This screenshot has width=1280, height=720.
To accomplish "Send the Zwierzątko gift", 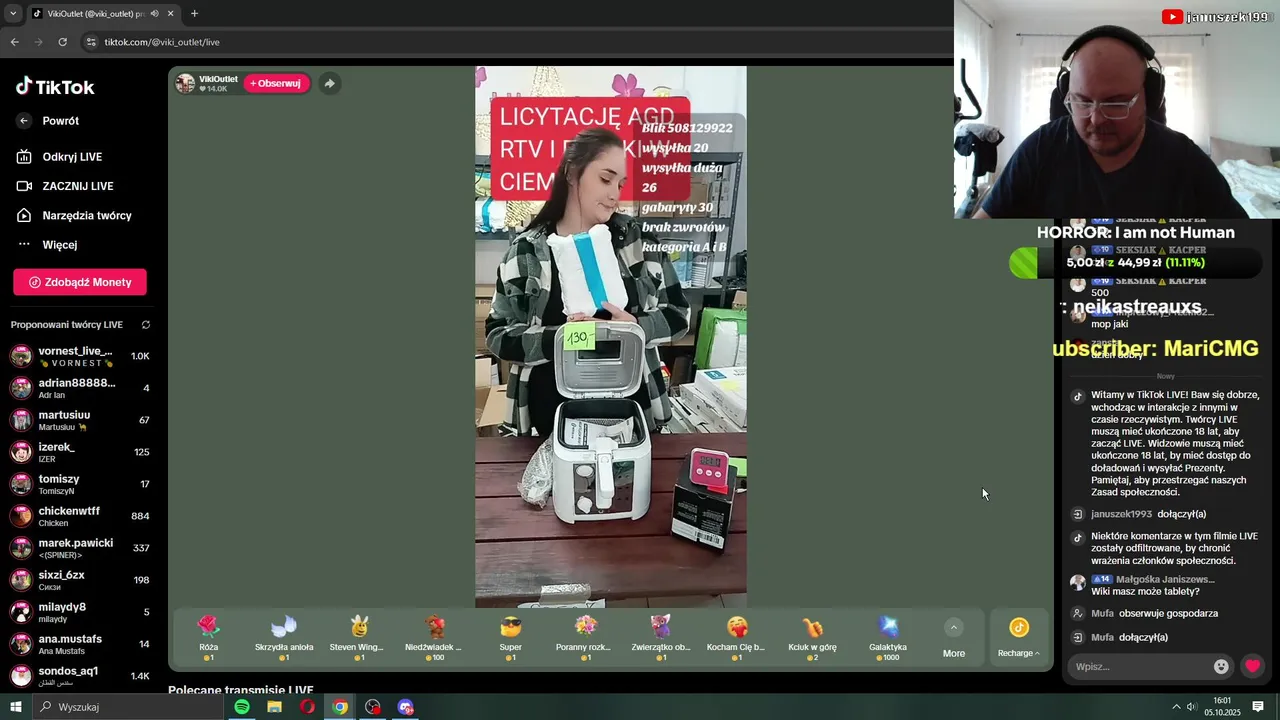I will (x=661, y=639).
